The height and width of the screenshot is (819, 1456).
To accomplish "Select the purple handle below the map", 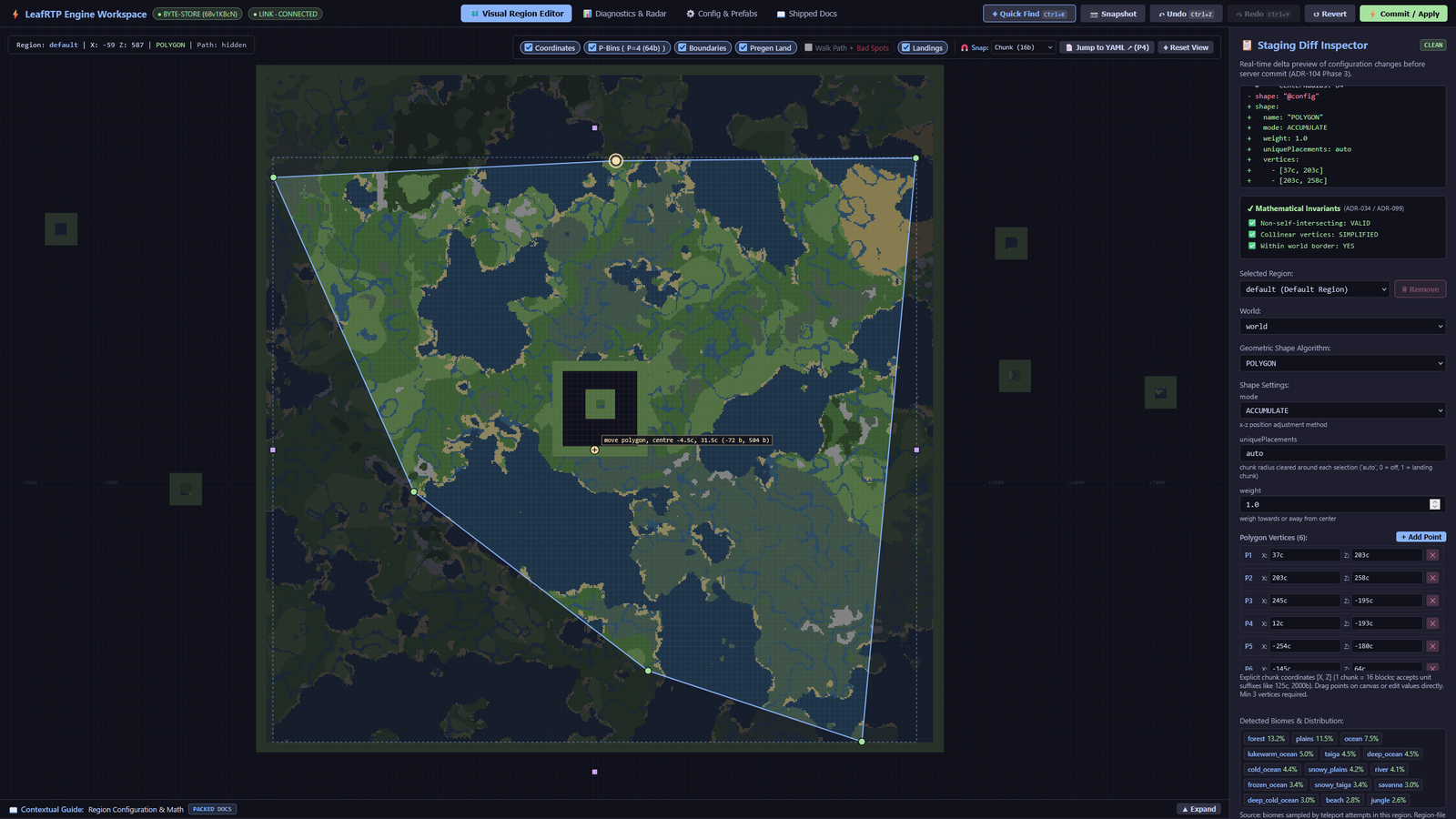I will (595, 772).
